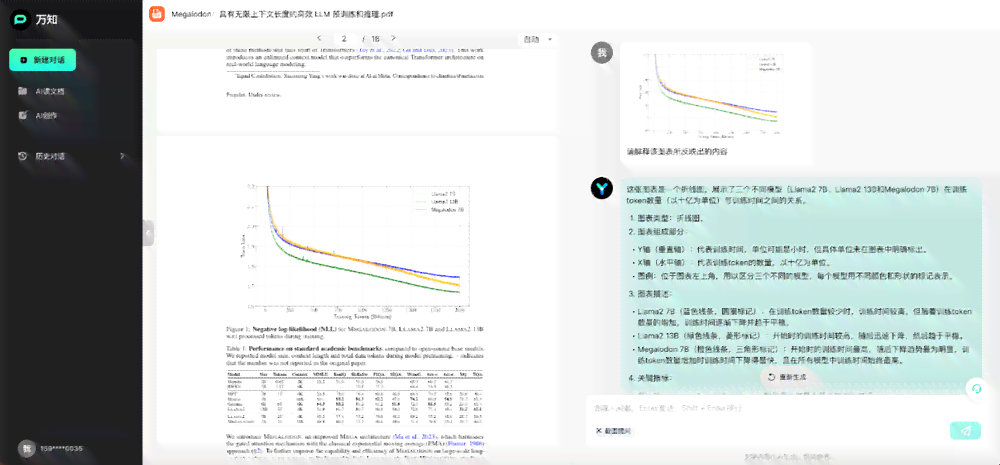Viewport: 1000px width, 465px height.
Task: Collapse the sidebar using the edge handle
Action: (148, 233)
